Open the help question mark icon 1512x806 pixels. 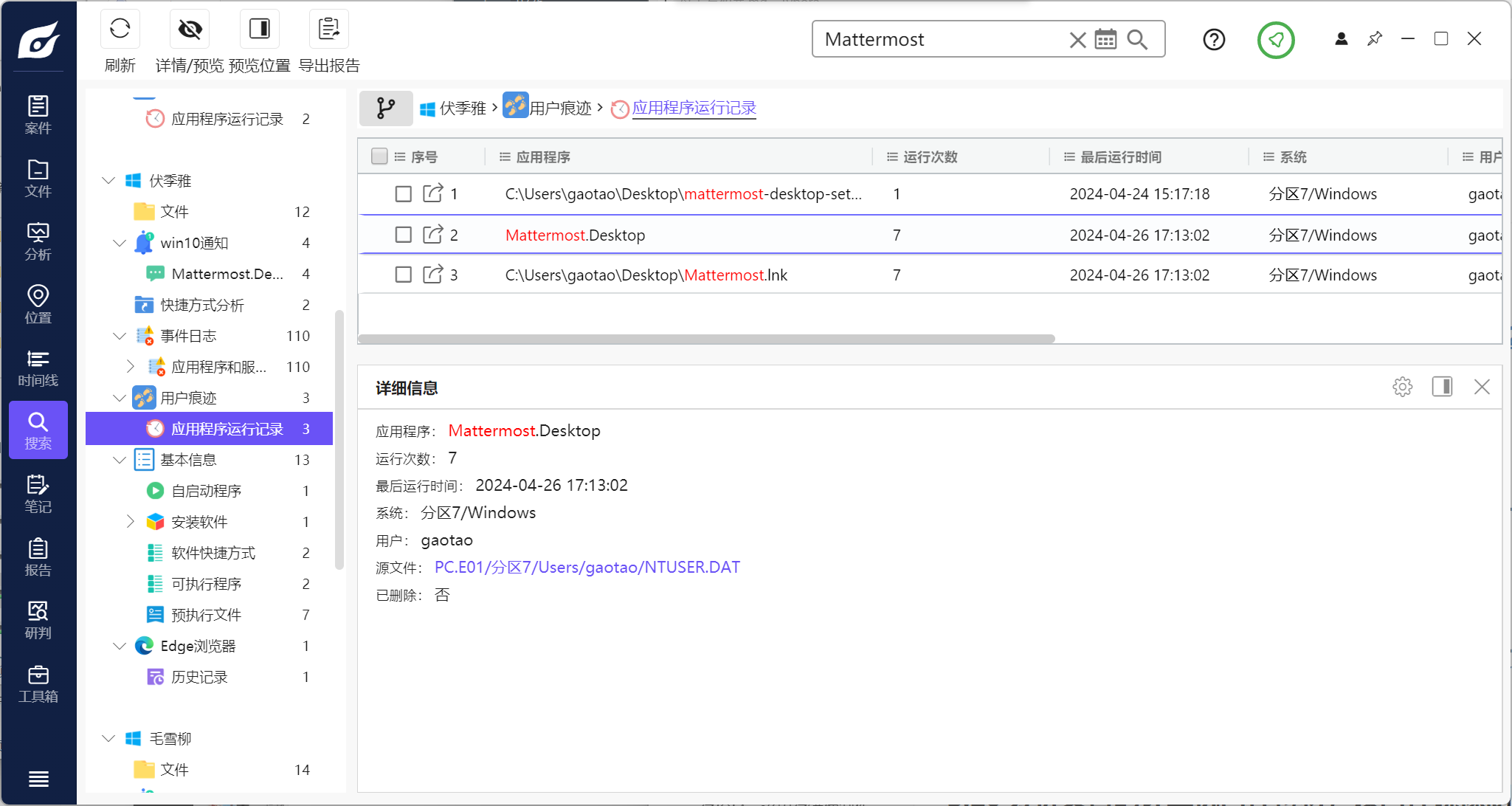[x=1213, y=39]
